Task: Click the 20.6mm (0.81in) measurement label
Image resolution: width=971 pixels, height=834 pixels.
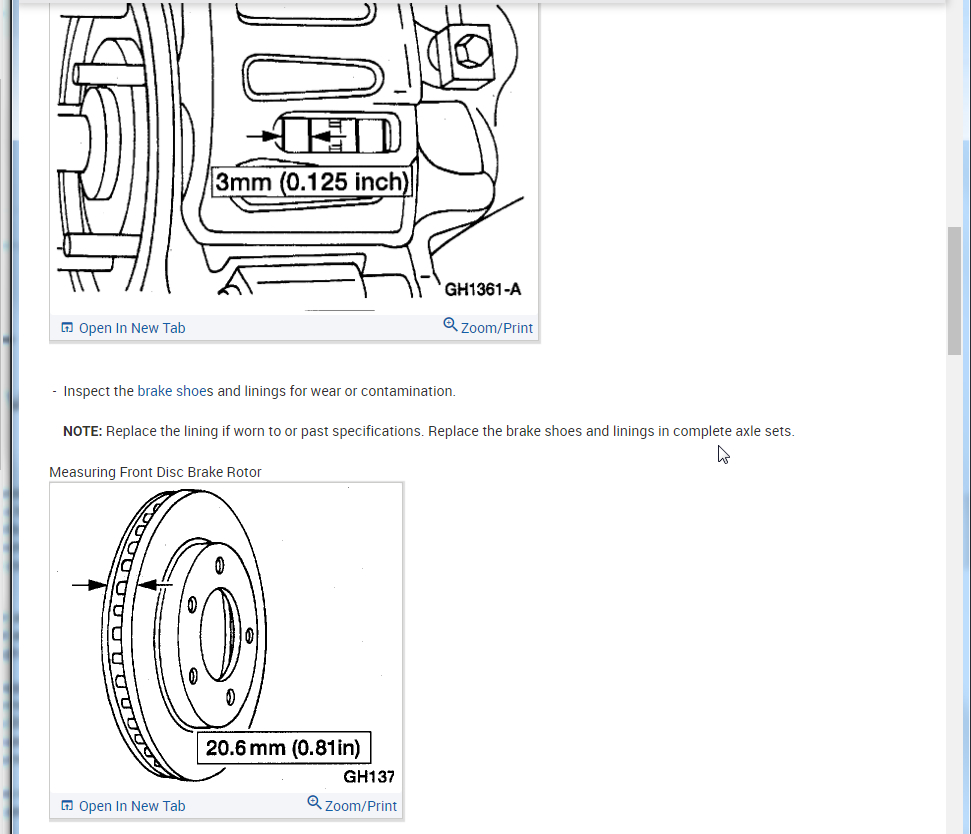Action: coord(283,747)
